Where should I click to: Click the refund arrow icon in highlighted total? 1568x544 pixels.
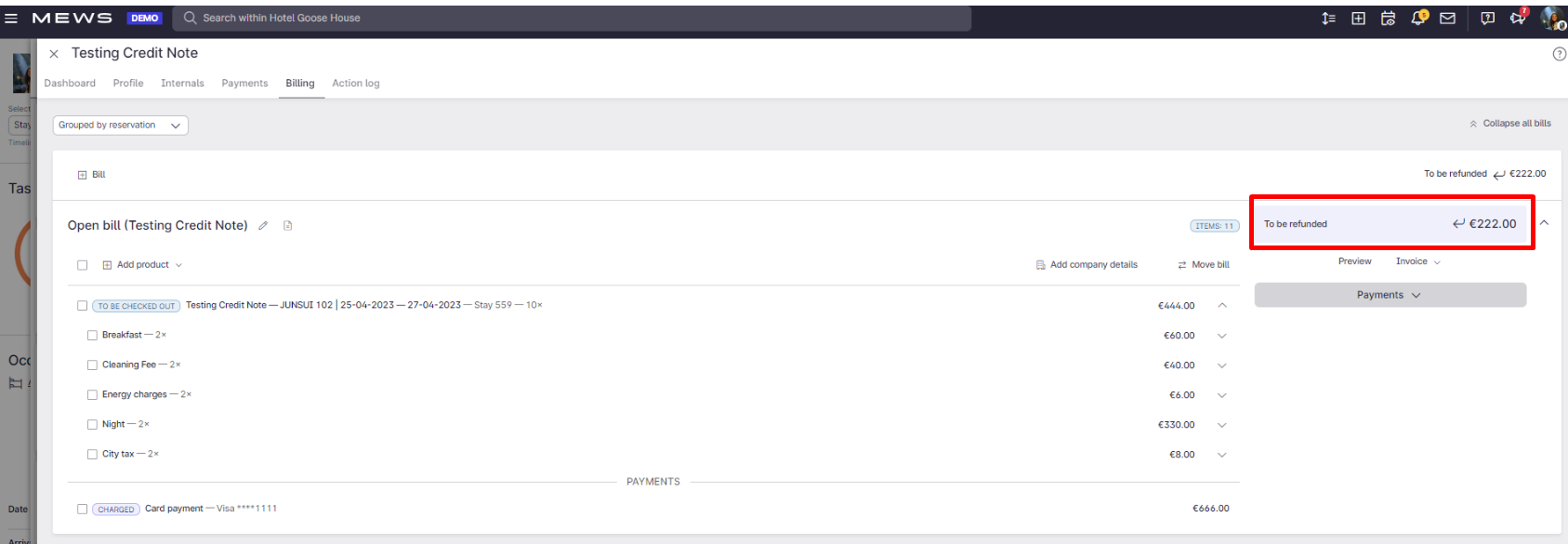tap(1458, 223)
